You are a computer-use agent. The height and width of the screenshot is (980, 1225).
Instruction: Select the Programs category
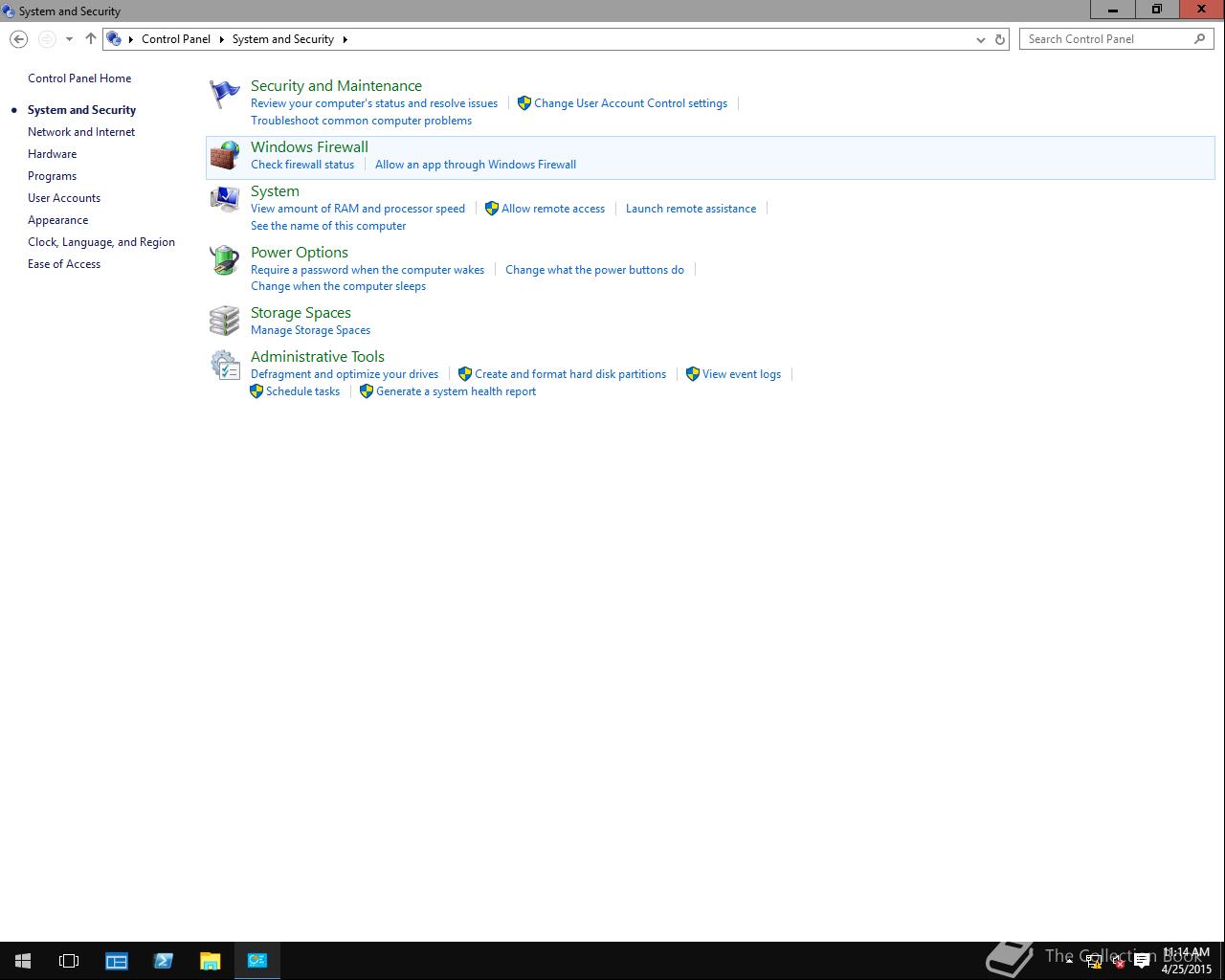[x=52, y=176]
